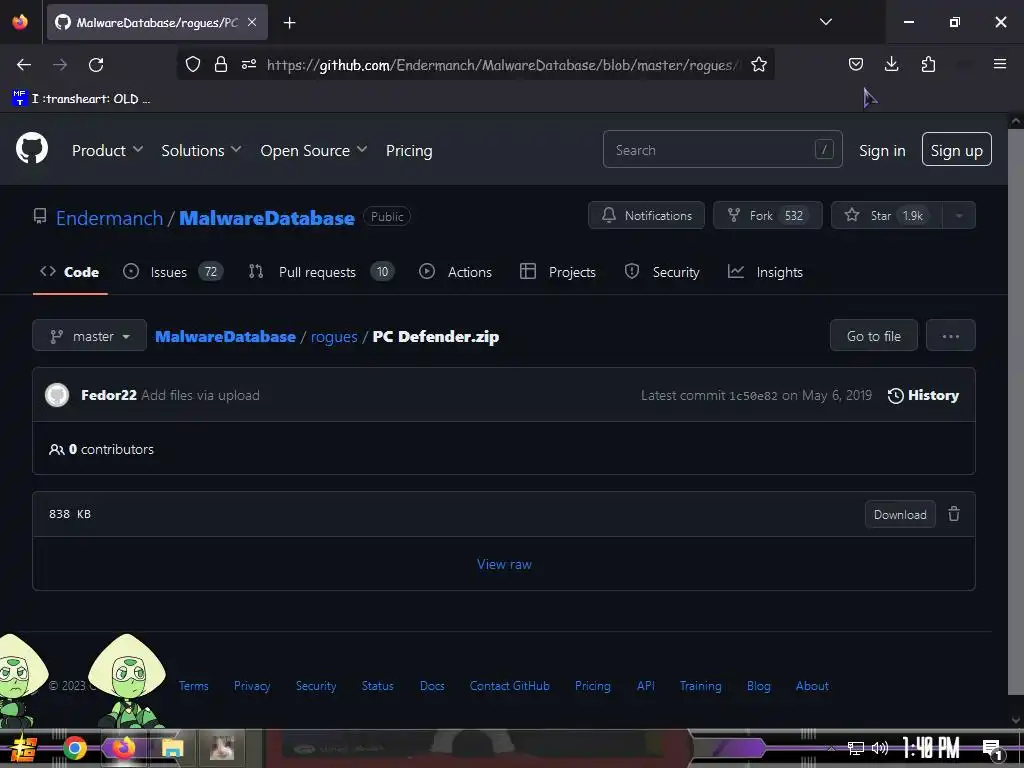Go back with the browser back arrow
The width and height of the screenshot is (1024, 768).
click(24, 65)
